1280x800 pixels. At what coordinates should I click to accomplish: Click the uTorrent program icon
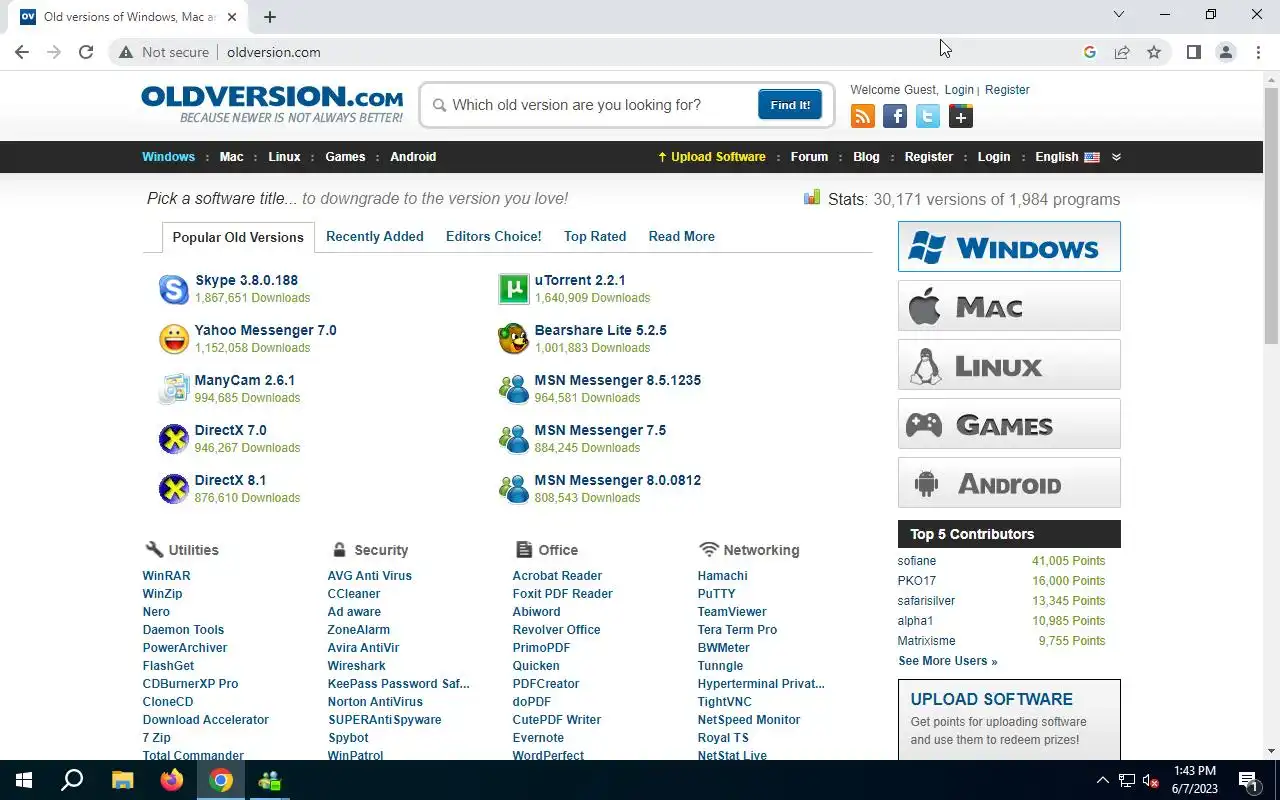coord(513,289)
